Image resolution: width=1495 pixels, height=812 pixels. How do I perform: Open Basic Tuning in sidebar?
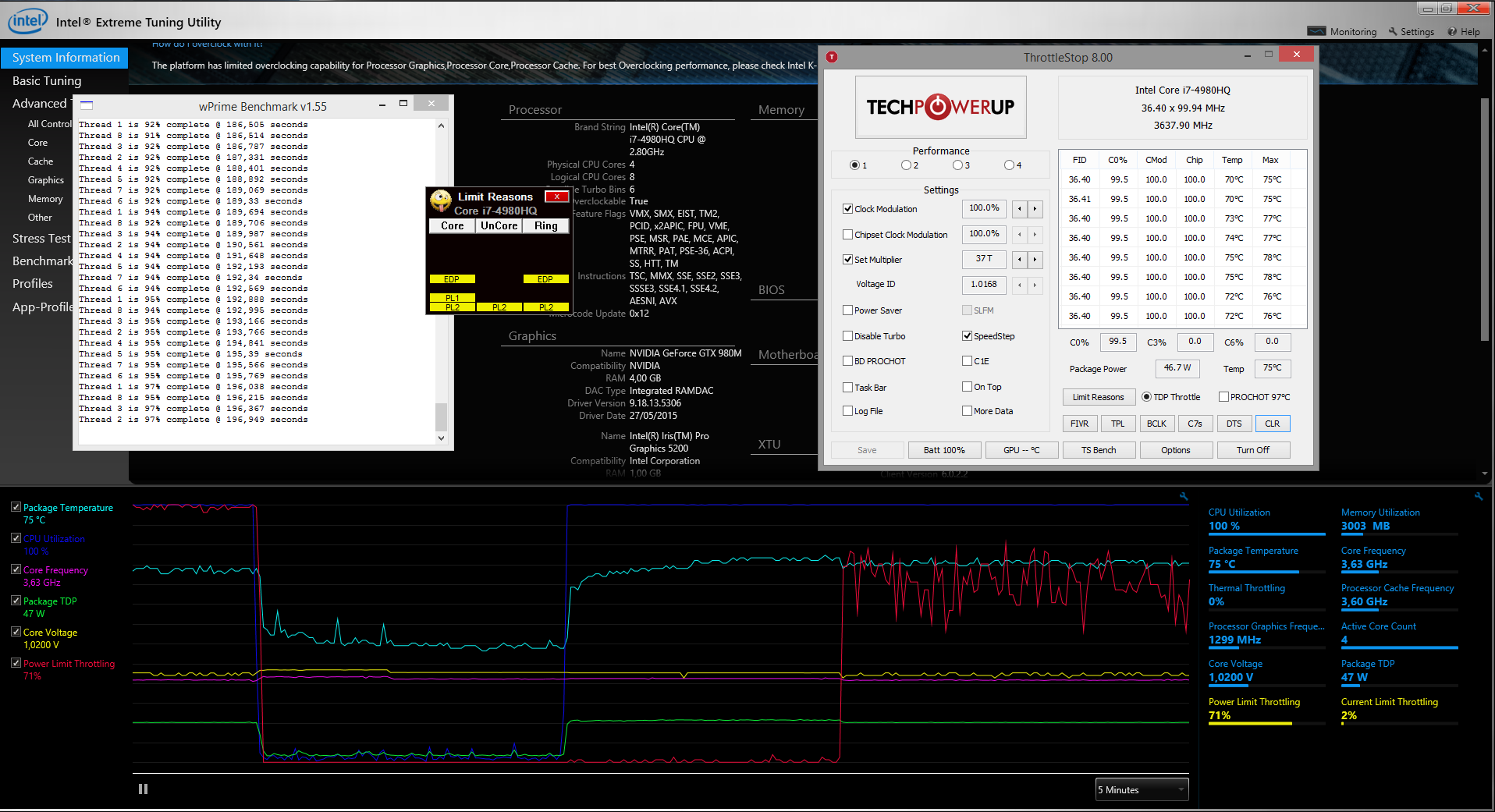(x=47, y=81)
